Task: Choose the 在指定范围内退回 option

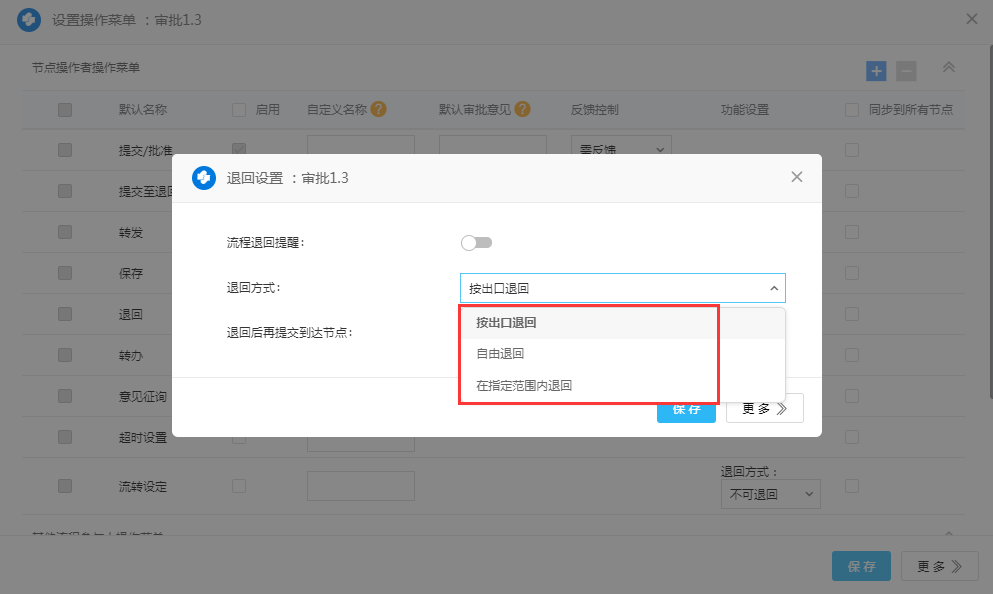Action: point(524,385)
